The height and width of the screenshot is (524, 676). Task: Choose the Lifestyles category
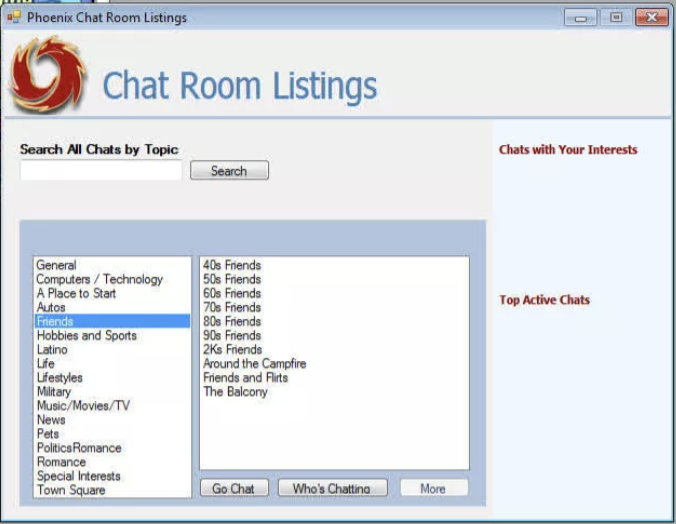(x=112, y=377)
